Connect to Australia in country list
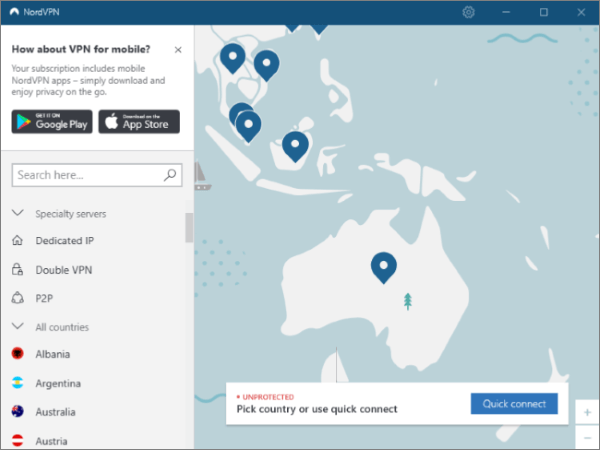Screen dimensions: 600x450 pos(55,412)
